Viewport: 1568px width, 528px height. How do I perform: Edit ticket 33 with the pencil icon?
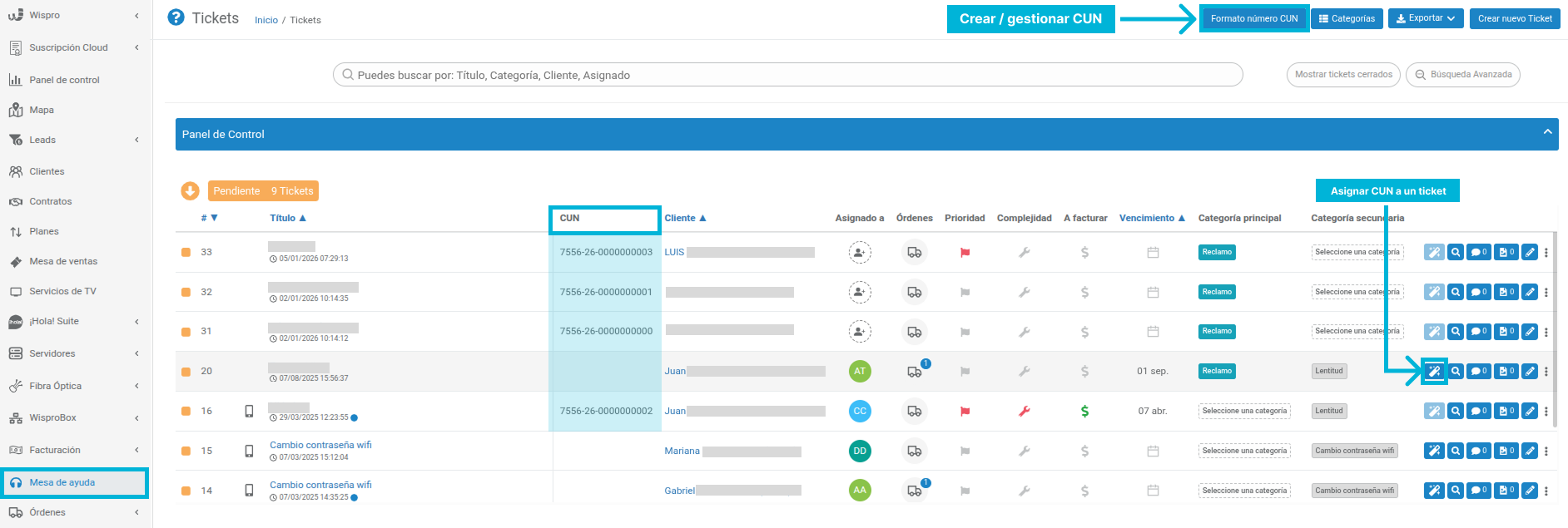point(1530,252)
